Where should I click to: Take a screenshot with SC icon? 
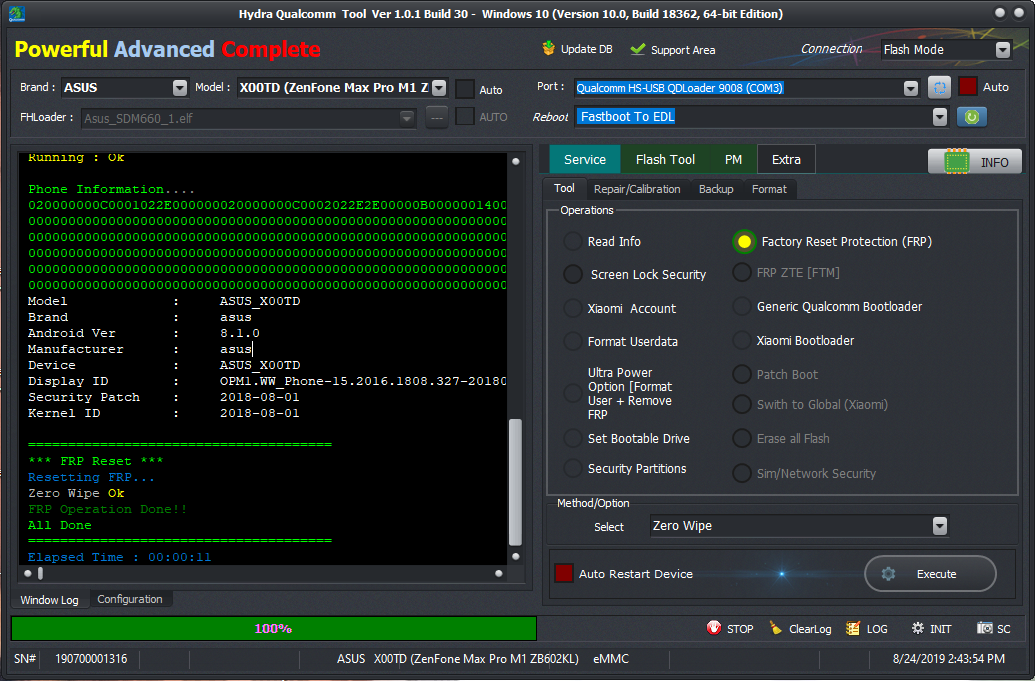[984, 628]
